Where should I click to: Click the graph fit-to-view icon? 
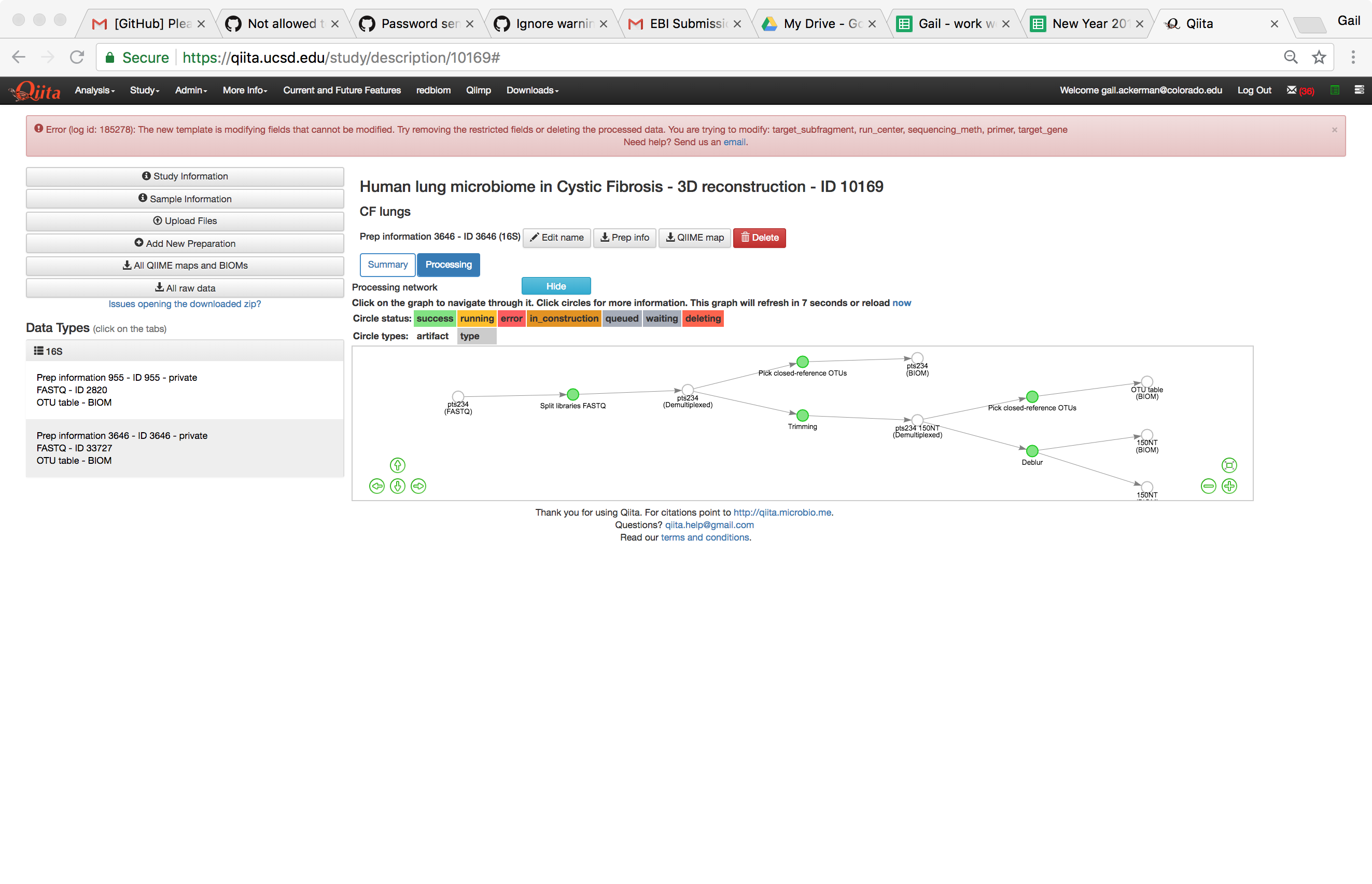pos(1229,465)
